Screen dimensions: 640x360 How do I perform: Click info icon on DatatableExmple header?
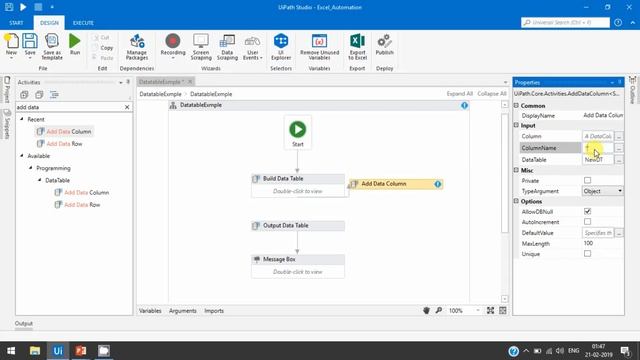[464, 105]
